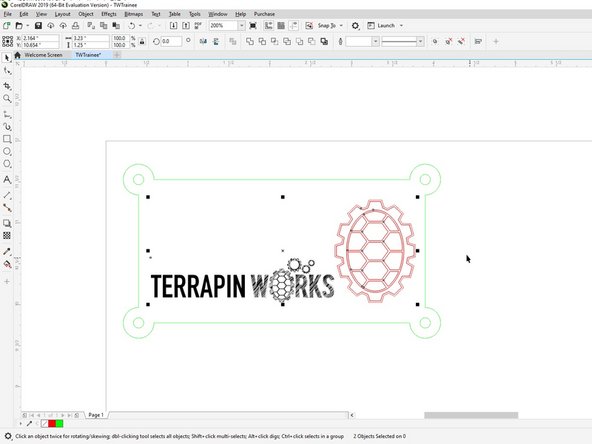Toggle the Show rulers button
The width and height of the screenshot is (592, 444).
point(268,26)
